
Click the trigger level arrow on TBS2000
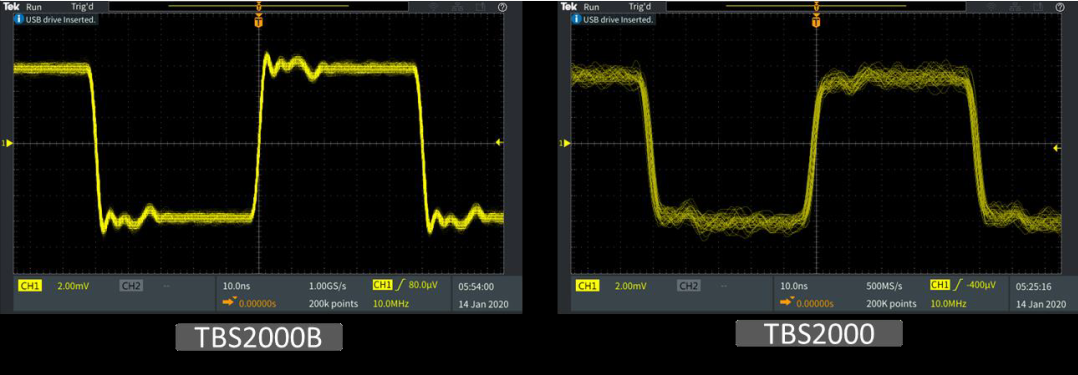1058,148
